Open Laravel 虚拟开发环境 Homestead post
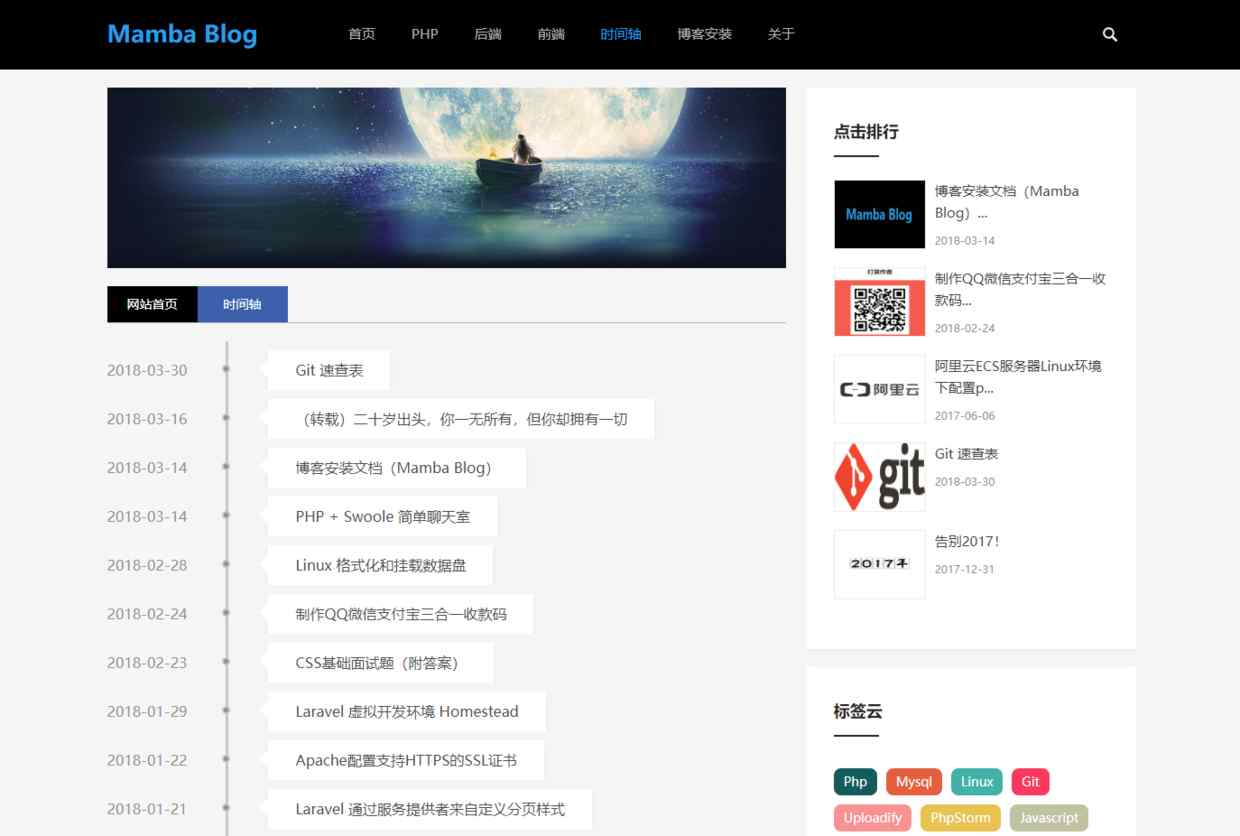 pyautogui.click(x=406, y=712)
